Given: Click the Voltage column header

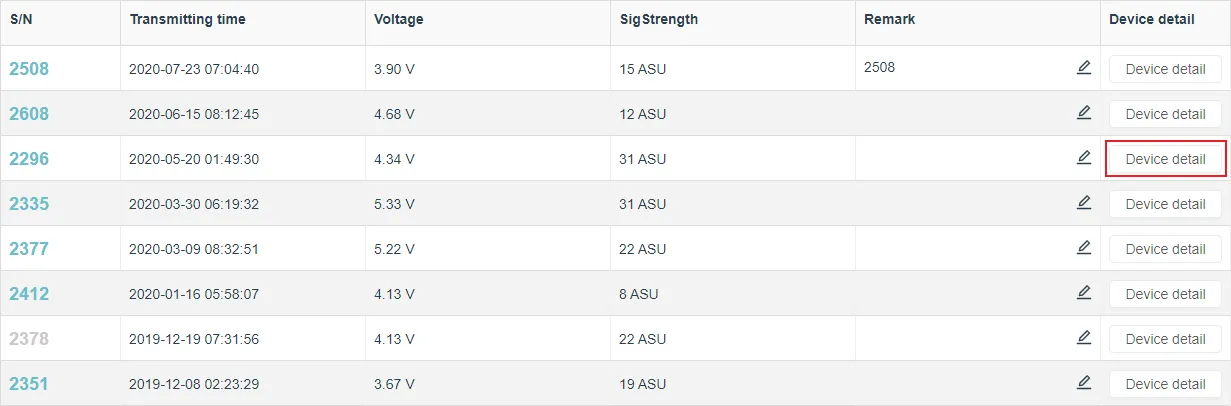Looking at the screenshot, I should click(398, 19).
